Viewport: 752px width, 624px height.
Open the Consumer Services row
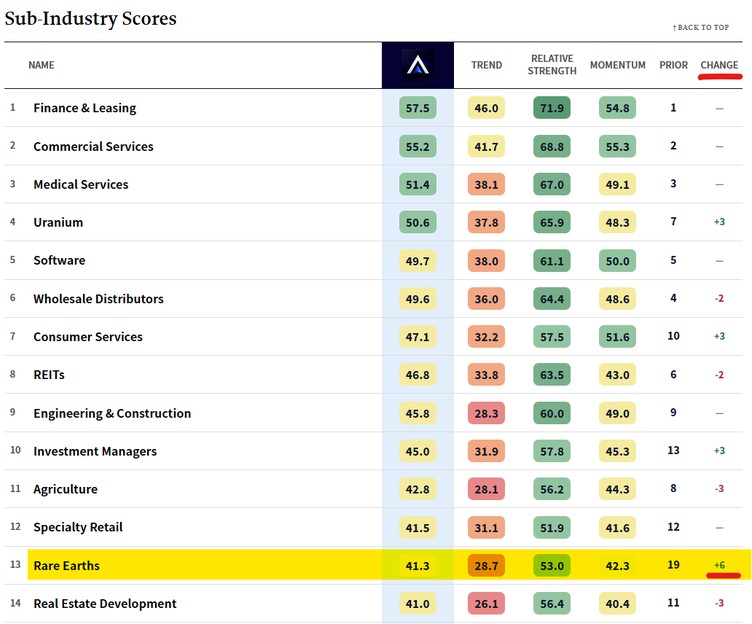(x=373, y=337)
